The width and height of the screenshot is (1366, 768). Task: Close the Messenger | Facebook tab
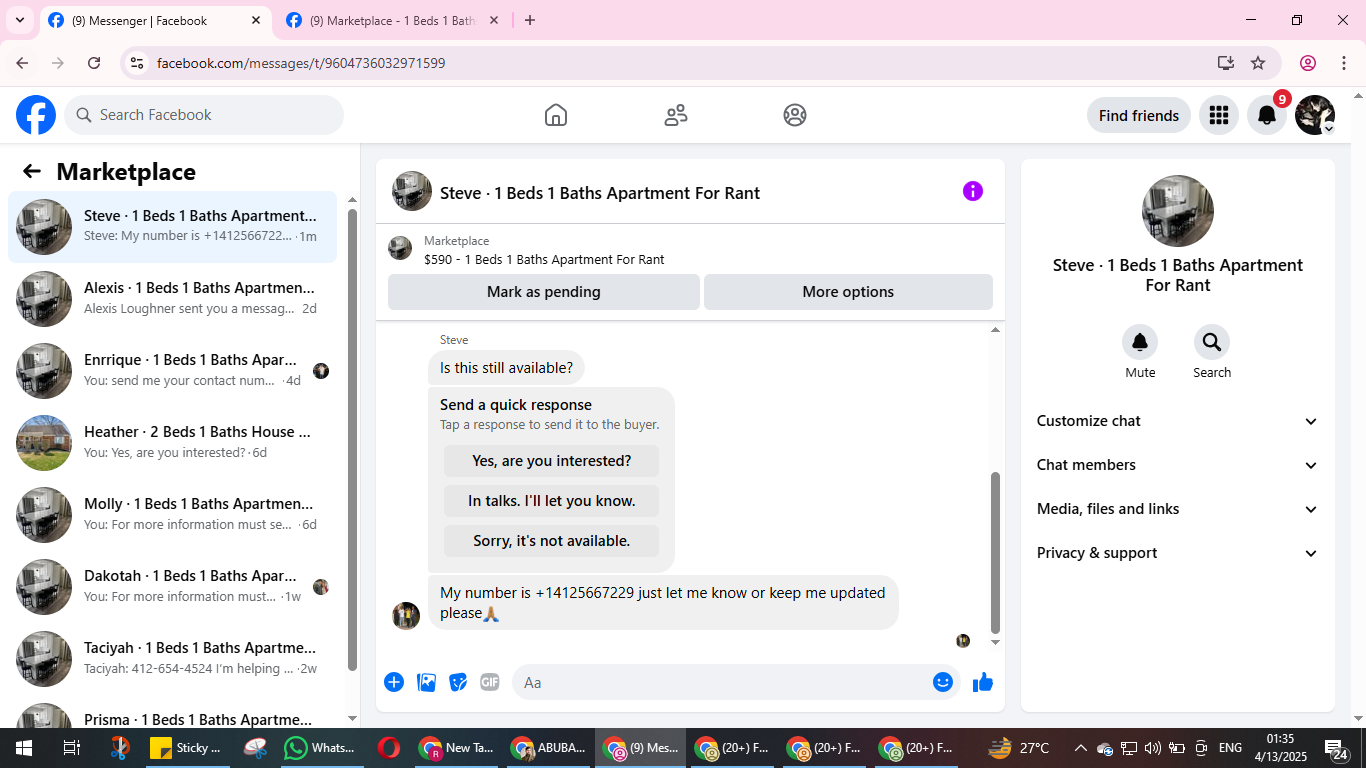click(256, 20)
